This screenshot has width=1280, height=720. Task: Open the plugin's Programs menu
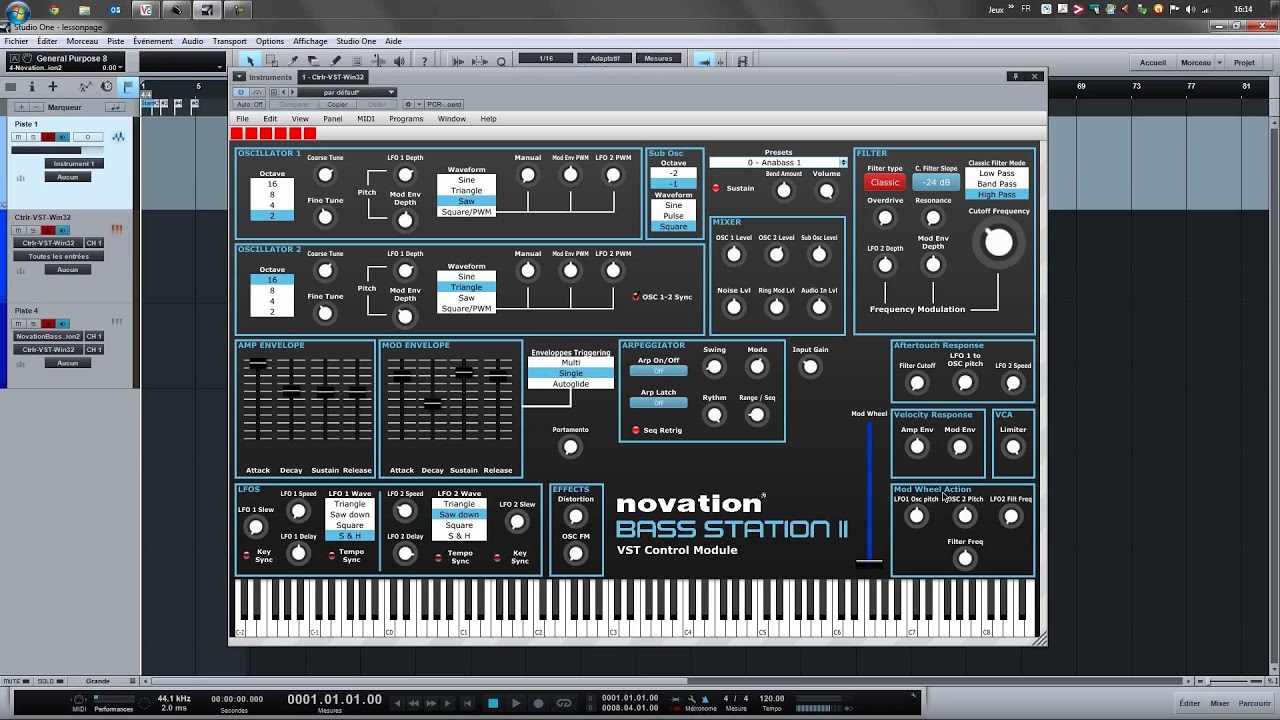pyautogui.click(x=406, y=119)
